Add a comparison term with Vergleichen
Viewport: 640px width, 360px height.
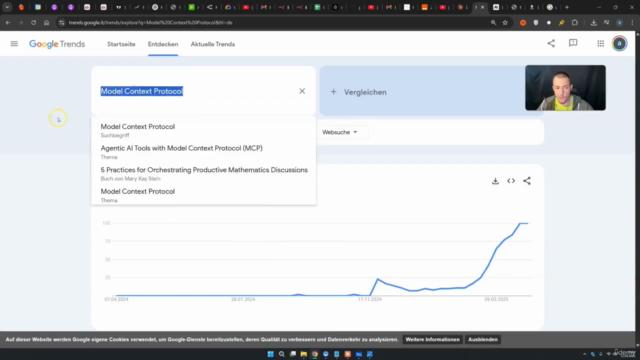pyautogui.click(x=359, y=92)
